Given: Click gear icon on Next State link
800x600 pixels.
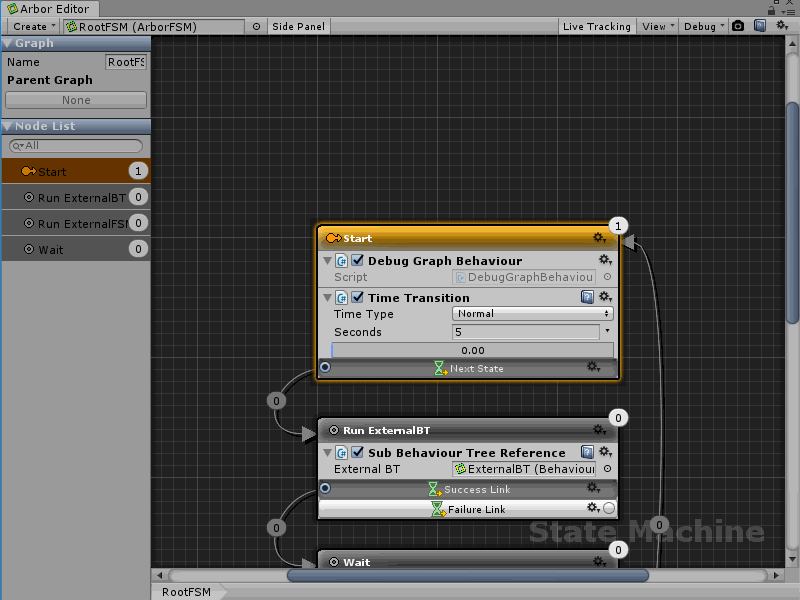Looking at the screenshot, I should [594, 368].
